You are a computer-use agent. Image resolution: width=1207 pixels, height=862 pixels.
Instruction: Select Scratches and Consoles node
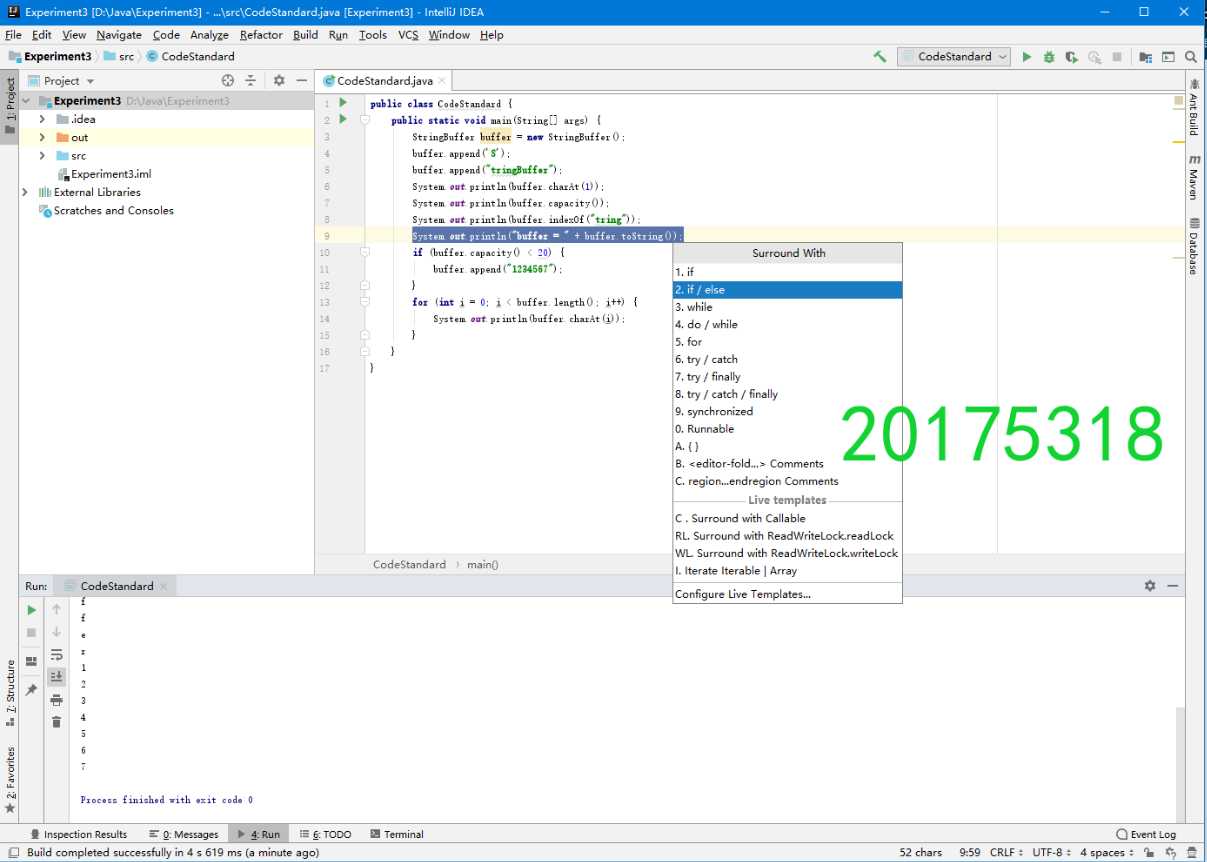click(x=106, y=210)
